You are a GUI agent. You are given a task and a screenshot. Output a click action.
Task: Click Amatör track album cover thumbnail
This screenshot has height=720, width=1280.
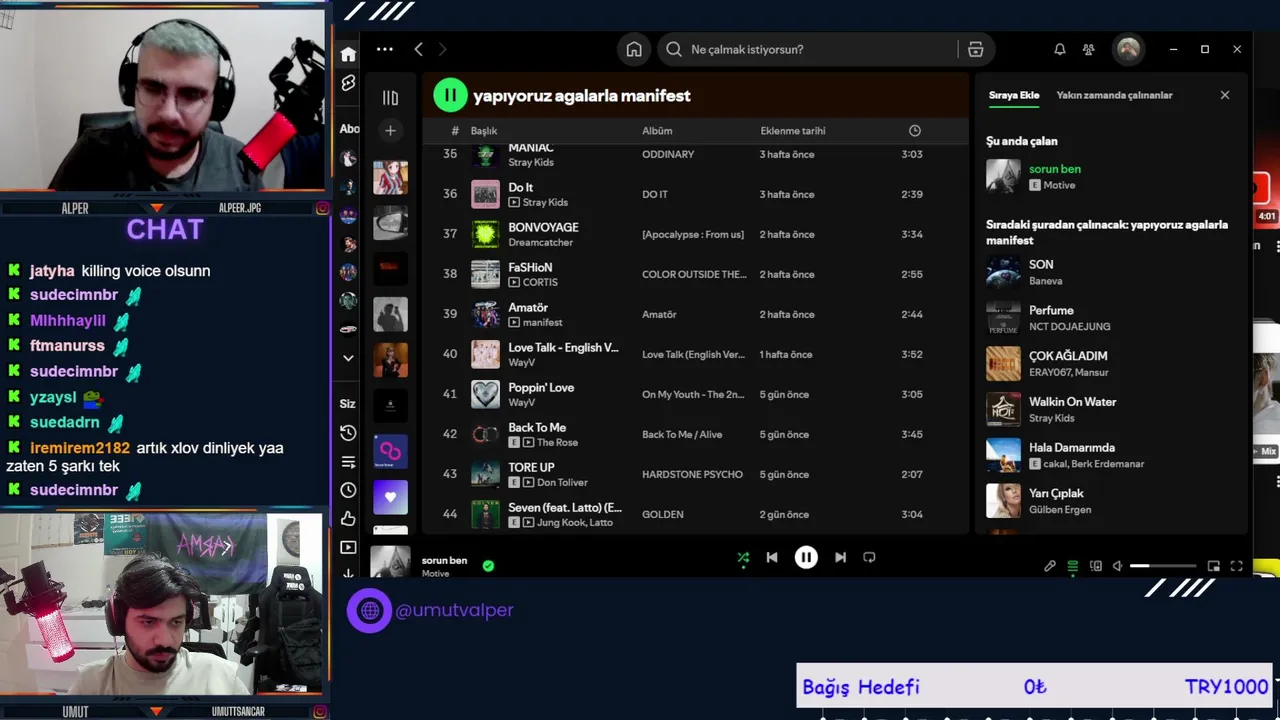tap(485, 314)
